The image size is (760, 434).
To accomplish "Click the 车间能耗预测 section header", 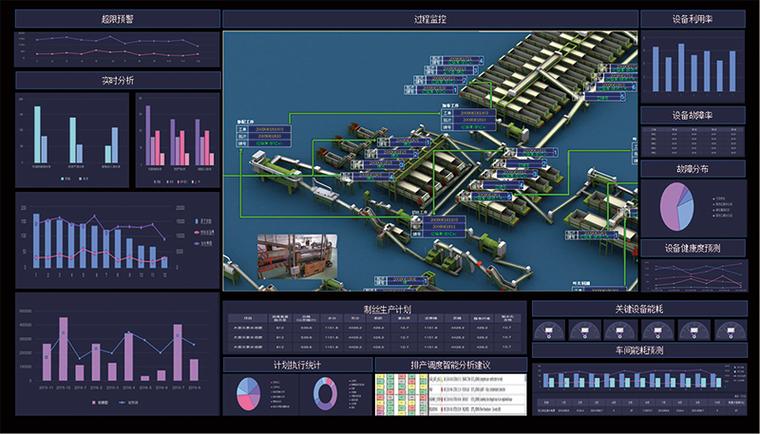I will click(639, 350).
